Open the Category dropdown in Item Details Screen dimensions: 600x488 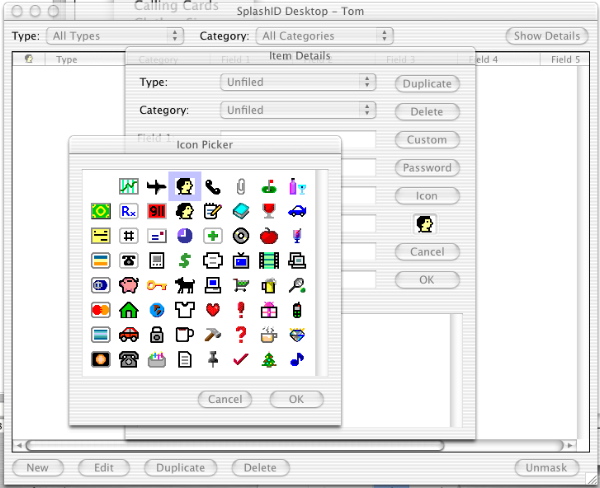[298, 110]
